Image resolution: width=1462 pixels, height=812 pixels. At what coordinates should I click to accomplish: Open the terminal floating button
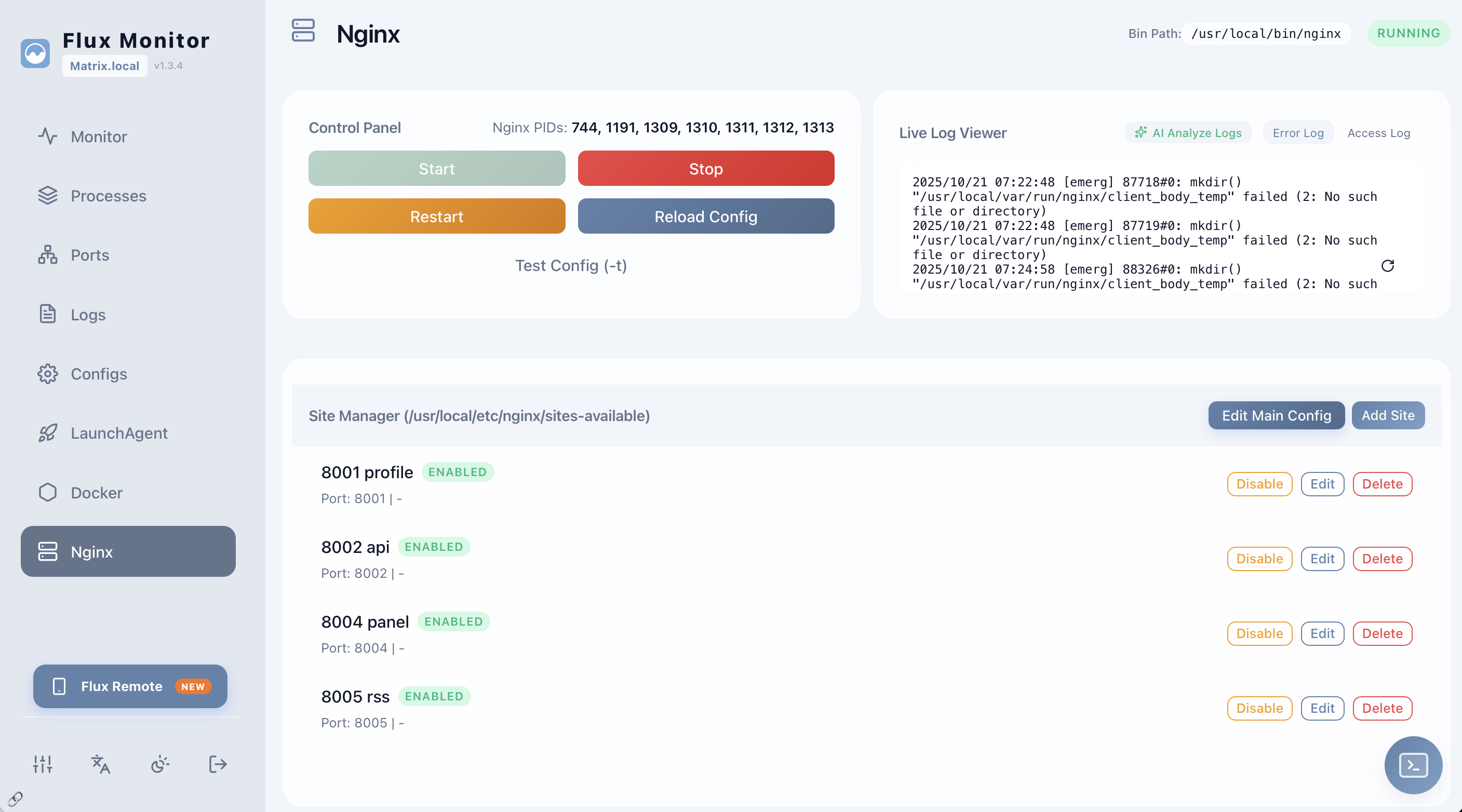pos(1413,764)
